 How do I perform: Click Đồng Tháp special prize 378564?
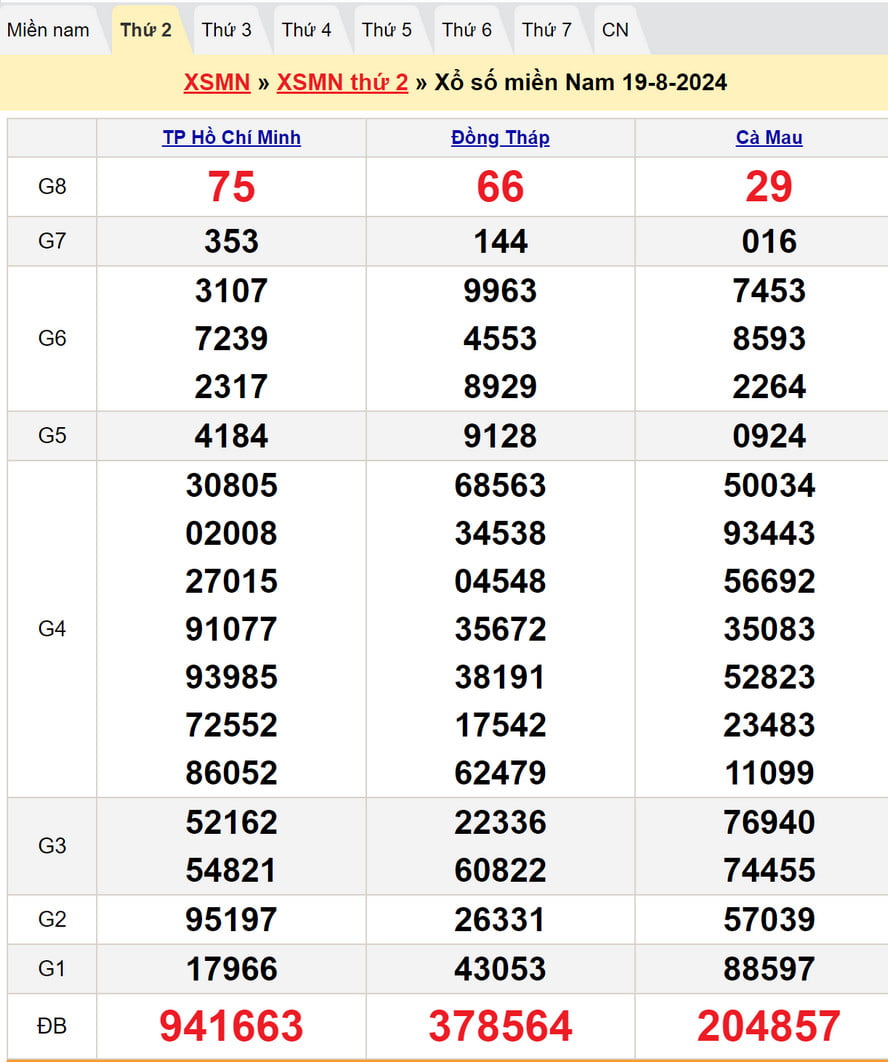tap(500, 1026)
